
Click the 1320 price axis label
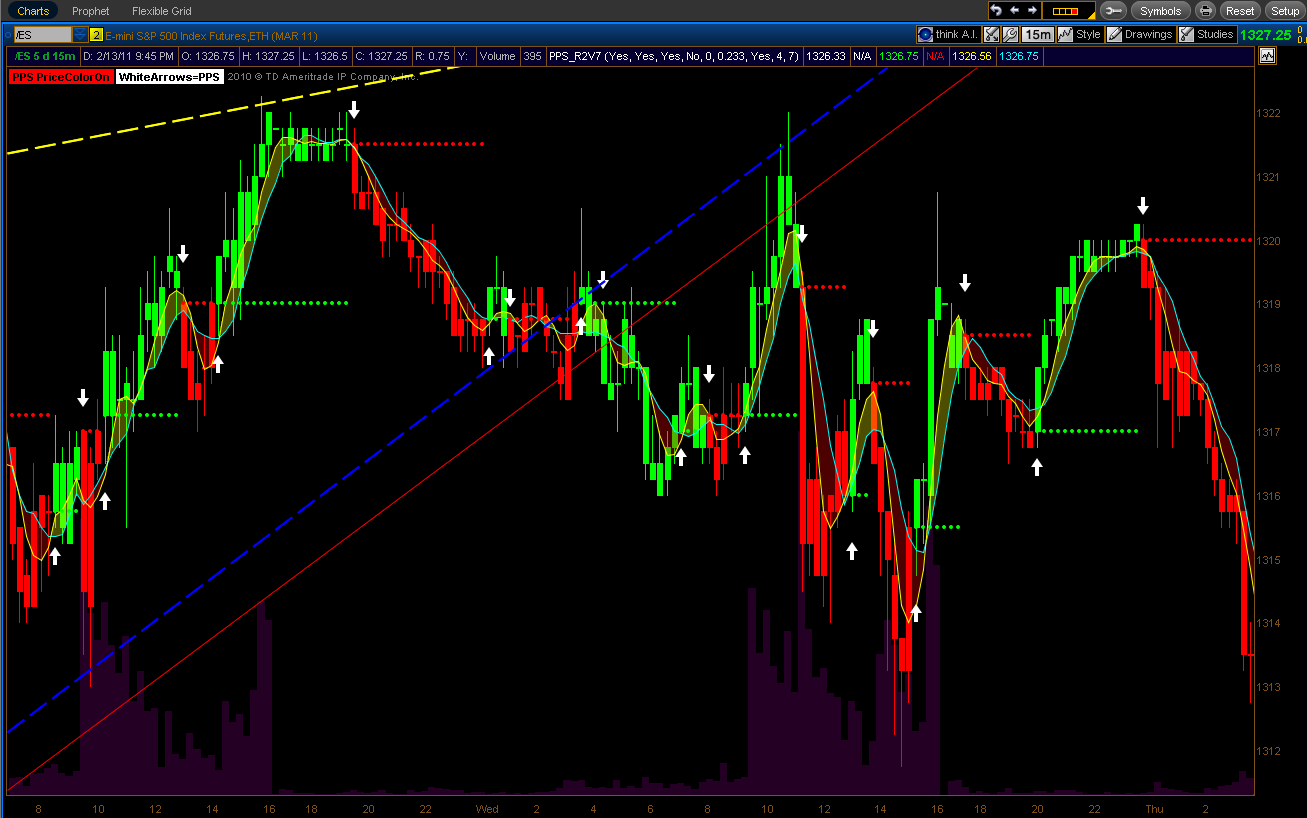pyautogui.click(x=1268, y=241)
